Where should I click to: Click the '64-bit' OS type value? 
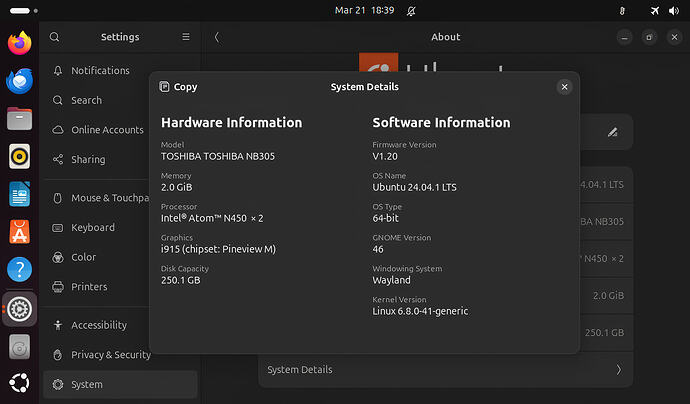pyautogui.click(x=385, y=218)
